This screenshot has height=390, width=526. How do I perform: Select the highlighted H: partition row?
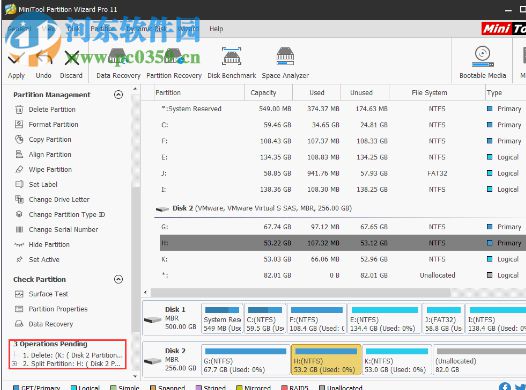[343, 243]
